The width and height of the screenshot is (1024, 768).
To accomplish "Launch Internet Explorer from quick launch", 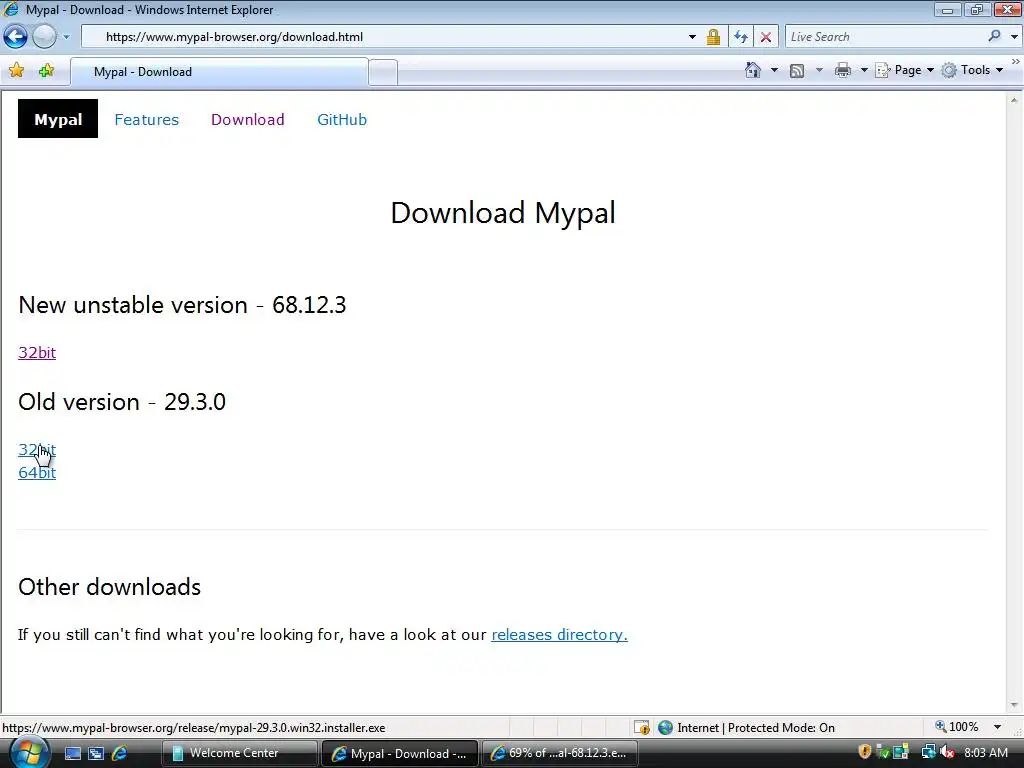I will (x=120, y=753).
